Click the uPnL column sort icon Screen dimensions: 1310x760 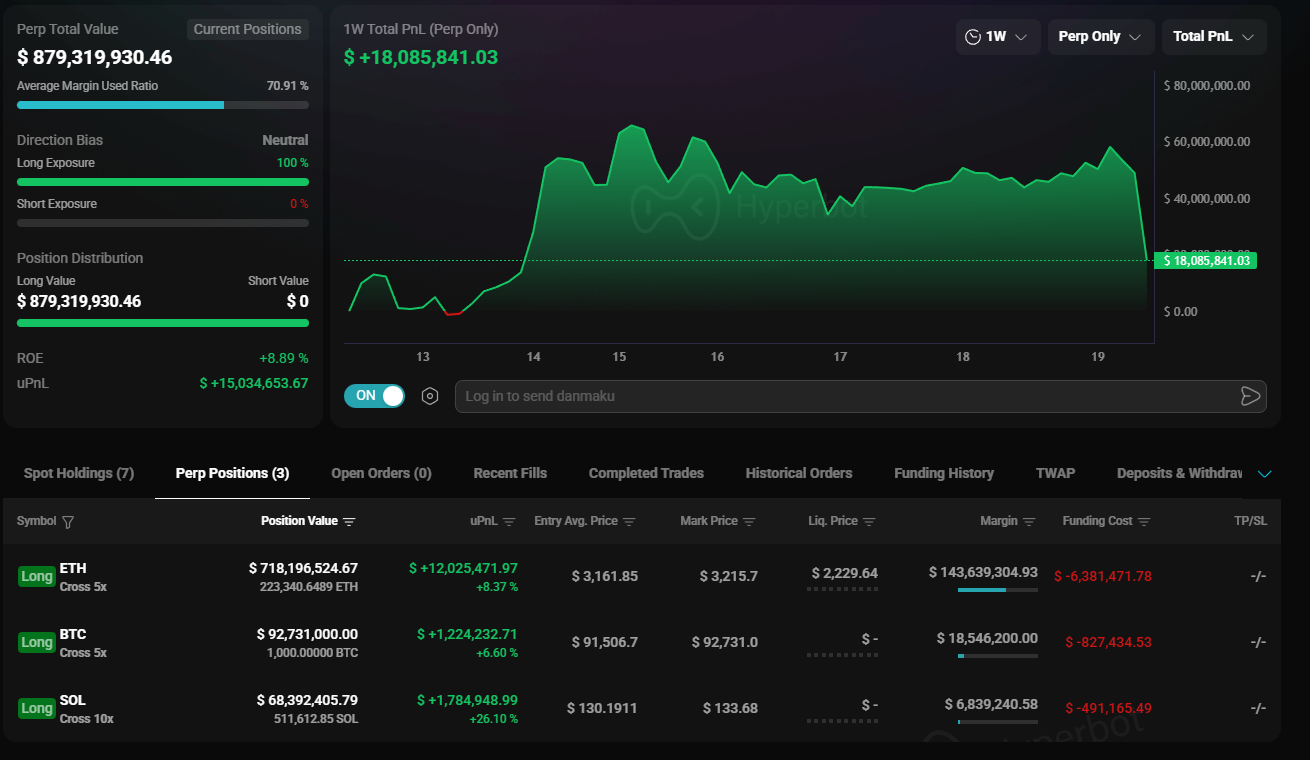tap(509, 522)
